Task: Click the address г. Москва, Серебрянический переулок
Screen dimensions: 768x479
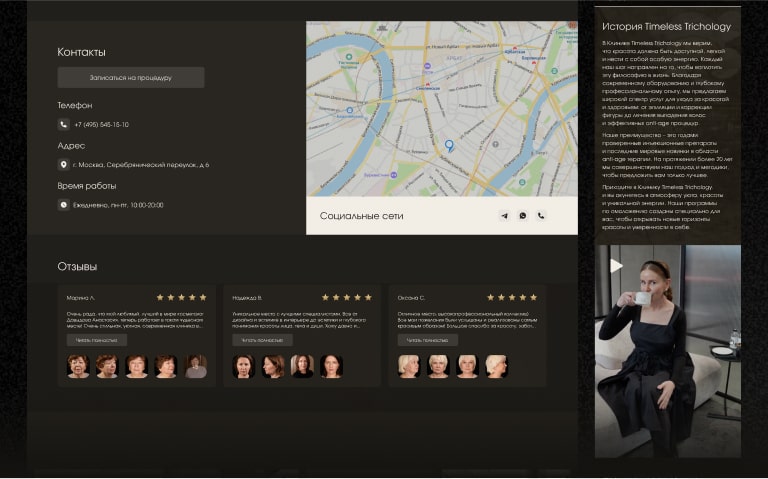Action: [x=141, y=165]
